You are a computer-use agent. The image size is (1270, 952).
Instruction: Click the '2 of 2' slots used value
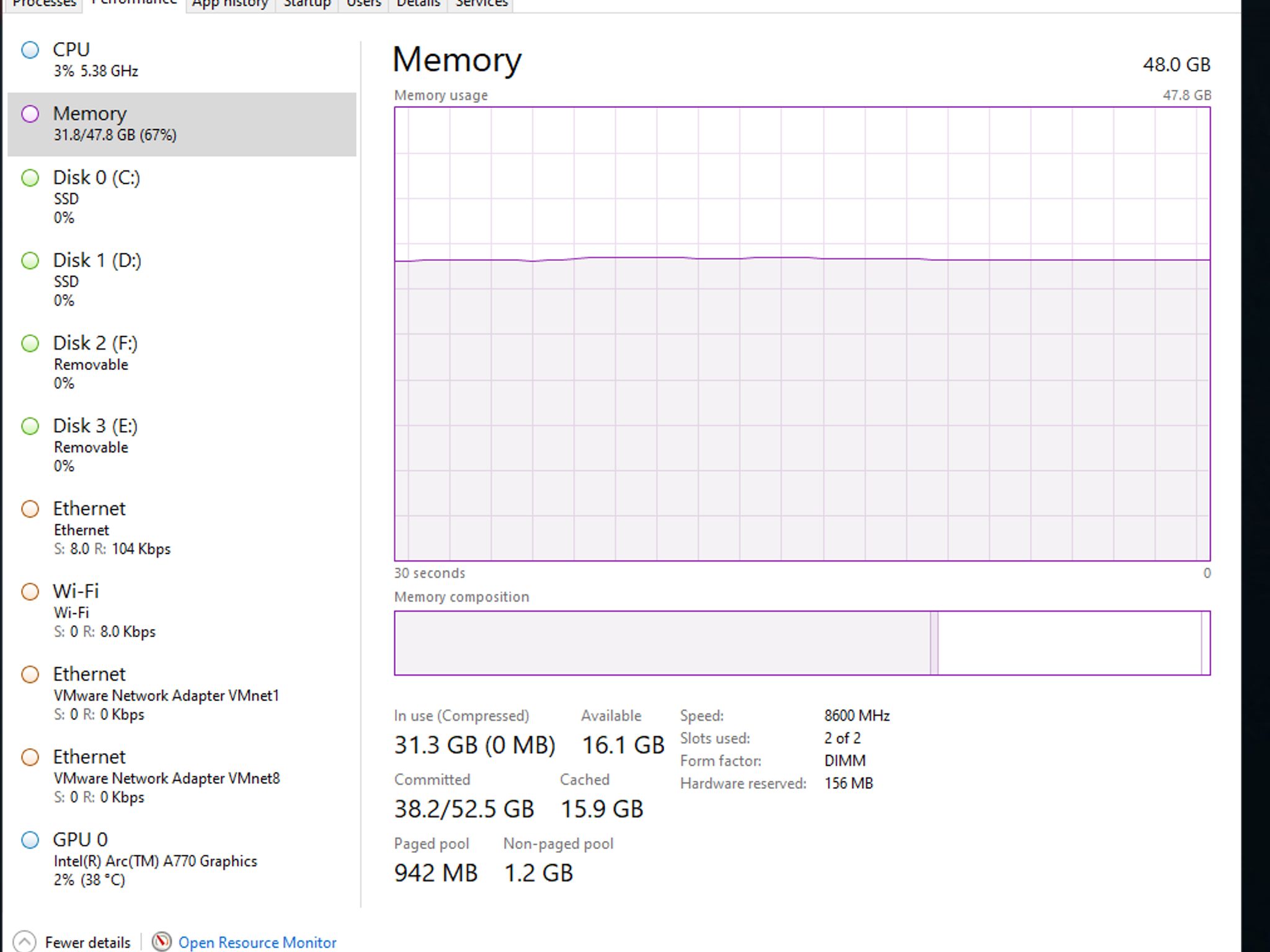point(842,738)
